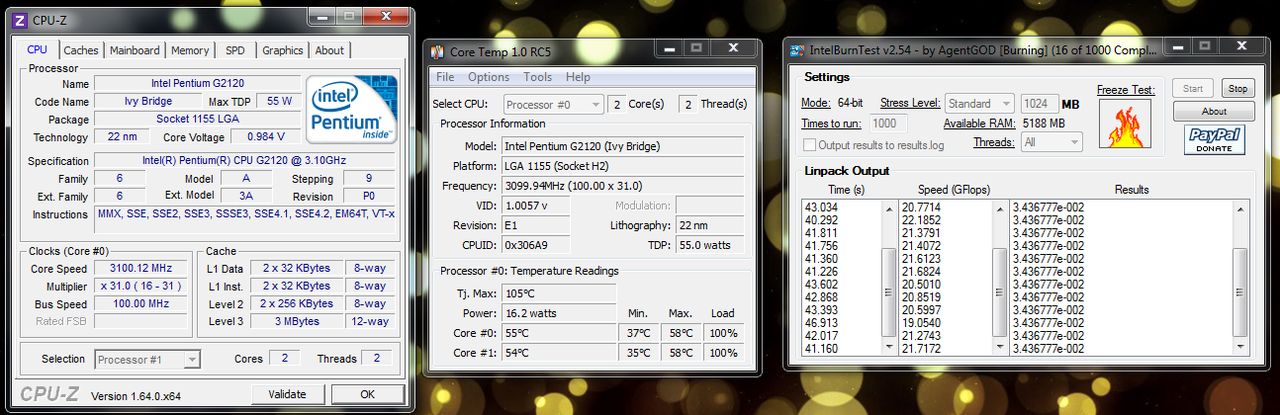1280x415 pixels.
Task: Minimize the CPU-Z window
Action: coord(322,15)
